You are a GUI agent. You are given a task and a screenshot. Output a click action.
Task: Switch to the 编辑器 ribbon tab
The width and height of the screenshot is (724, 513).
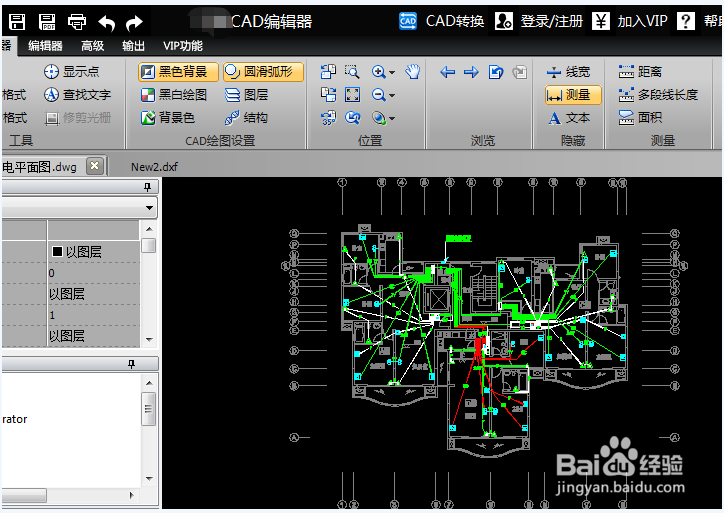pos(45,46)
